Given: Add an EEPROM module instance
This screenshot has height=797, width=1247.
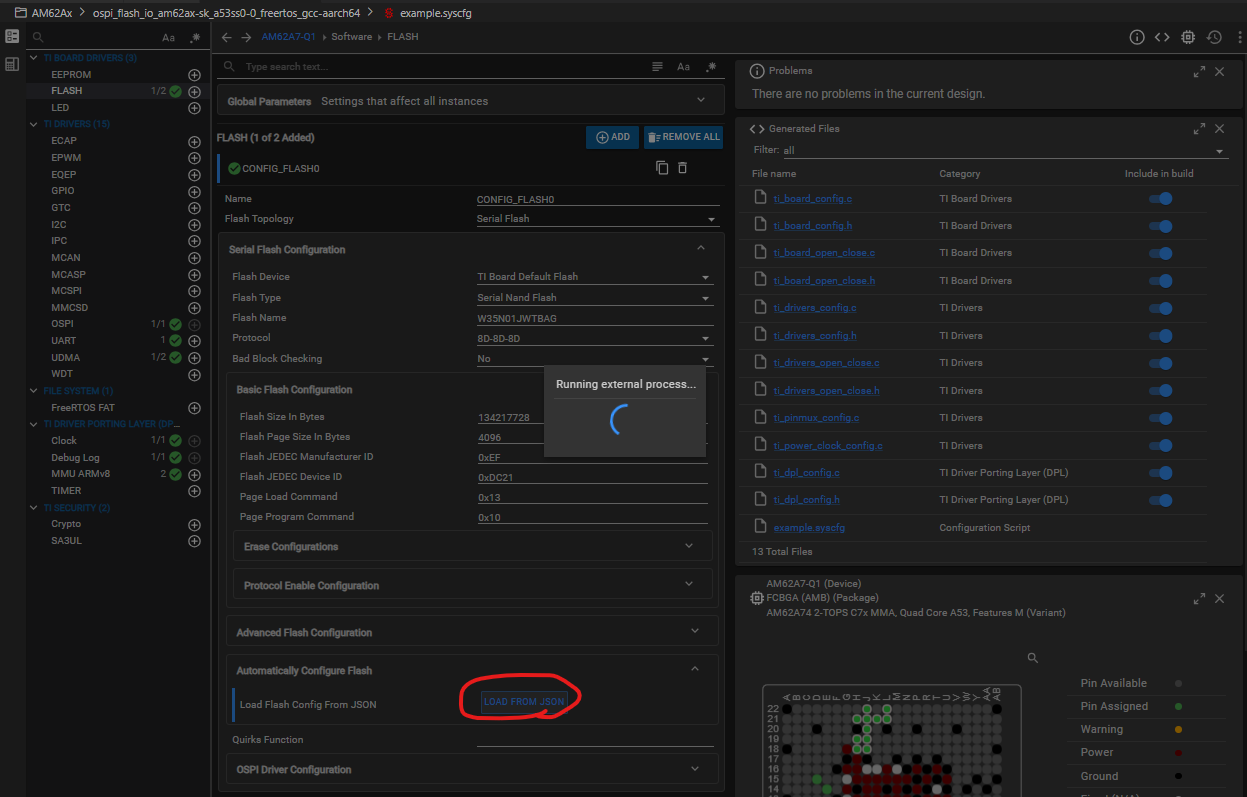Looking at the screenshot, I should coord(194,75).
